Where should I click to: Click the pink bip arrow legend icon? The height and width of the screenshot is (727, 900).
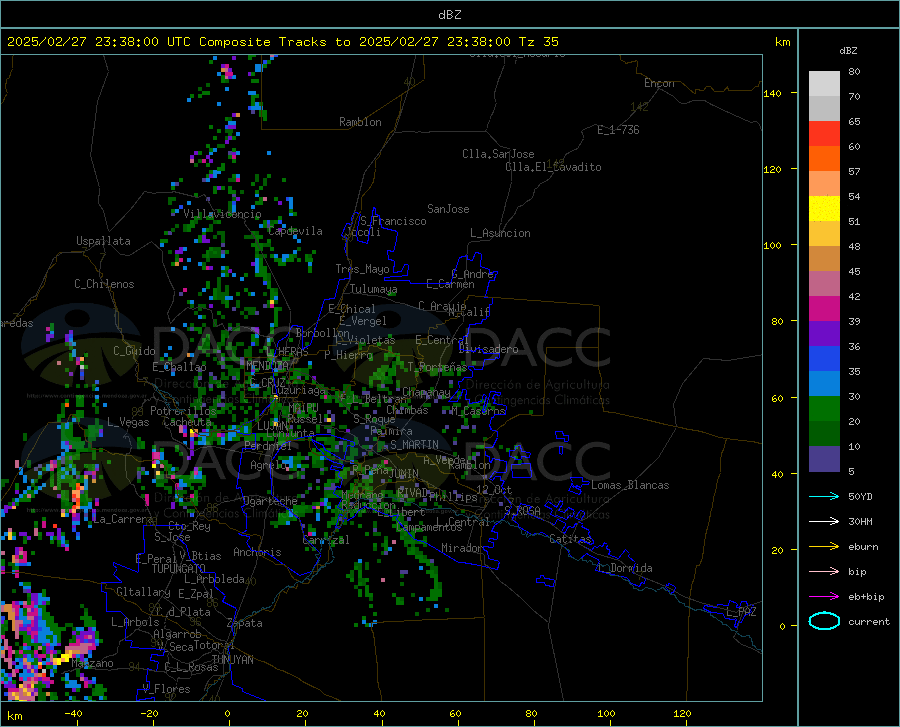coord(824,572)
